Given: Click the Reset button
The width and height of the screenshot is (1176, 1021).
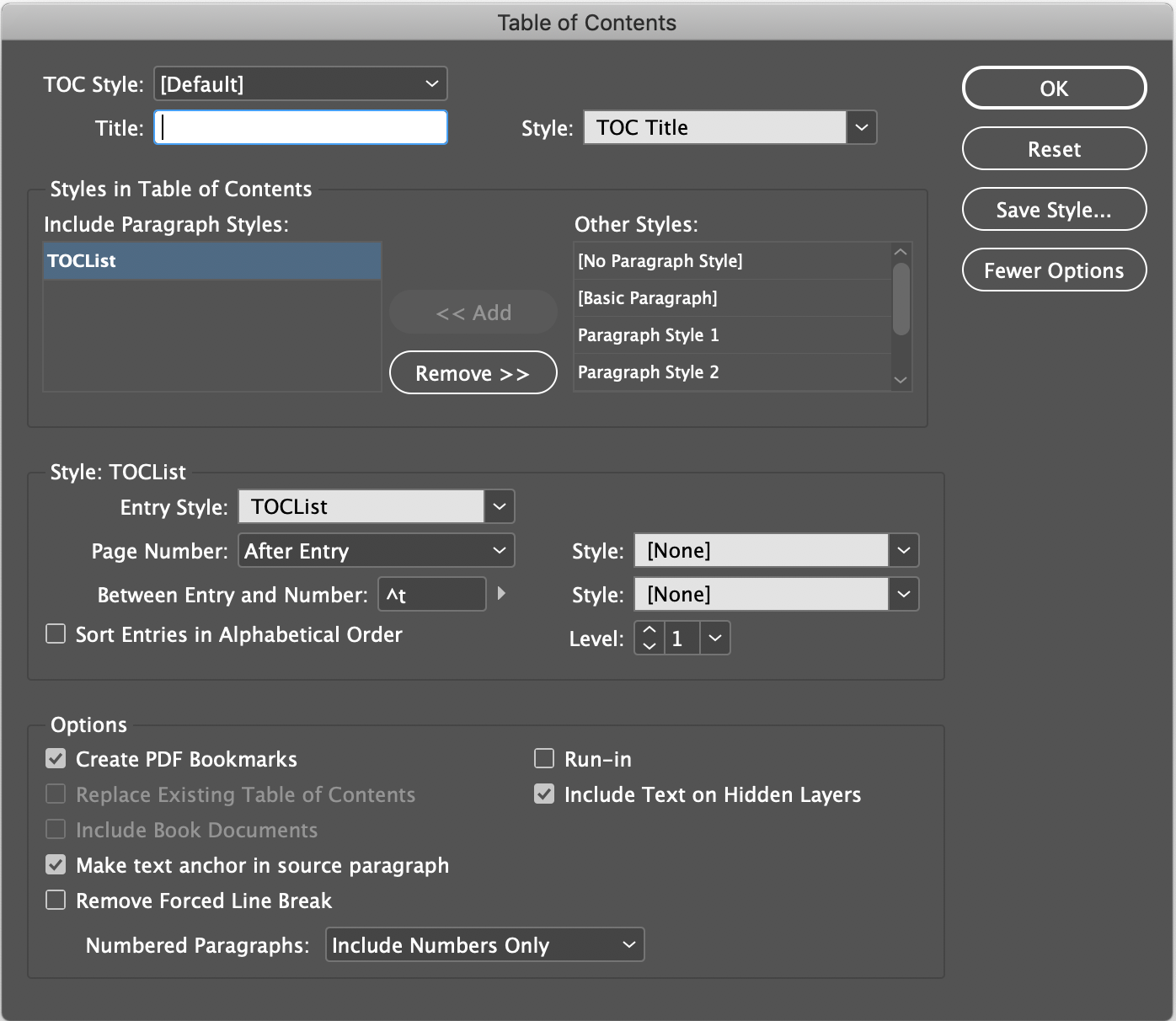Looking at the screenshot, I should (1054, 149).
